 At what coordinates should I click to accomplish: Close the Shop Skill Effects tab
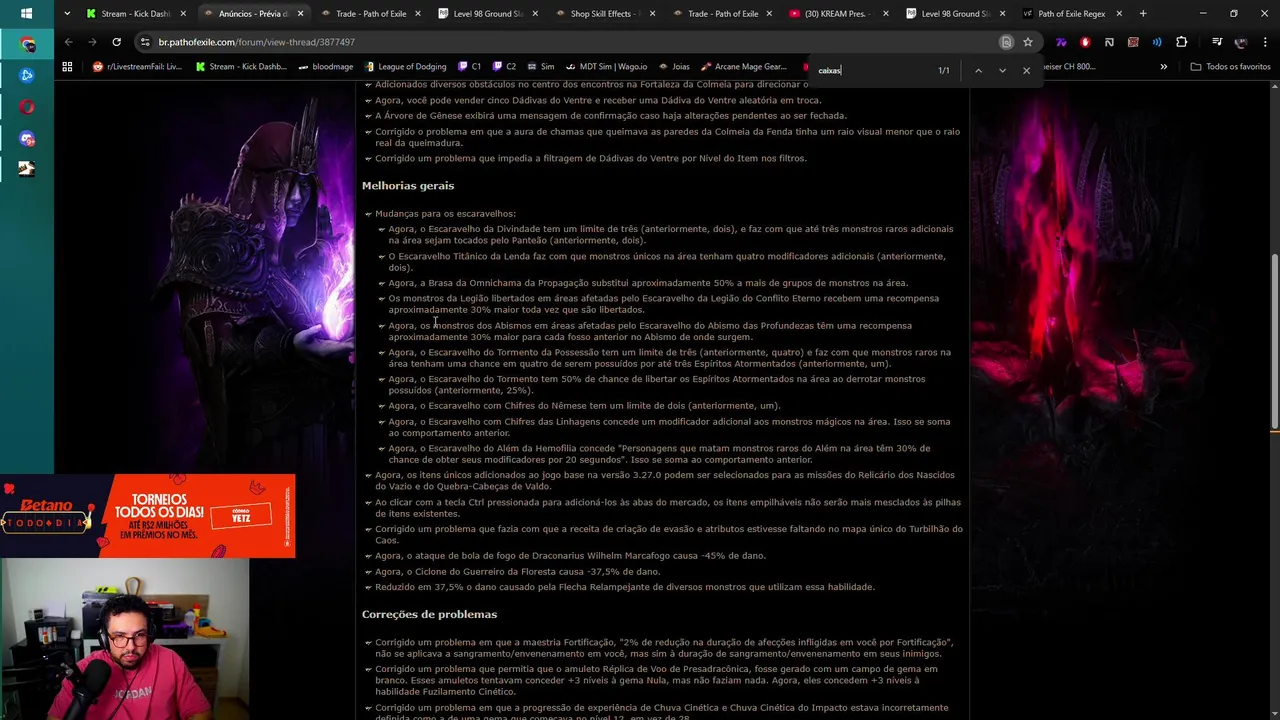click(x=652, y=14)
